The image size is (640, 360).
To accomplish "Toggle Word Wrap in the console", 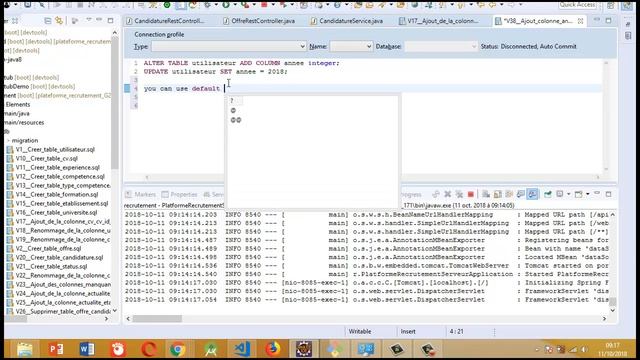I will click(x=509, y=194).
